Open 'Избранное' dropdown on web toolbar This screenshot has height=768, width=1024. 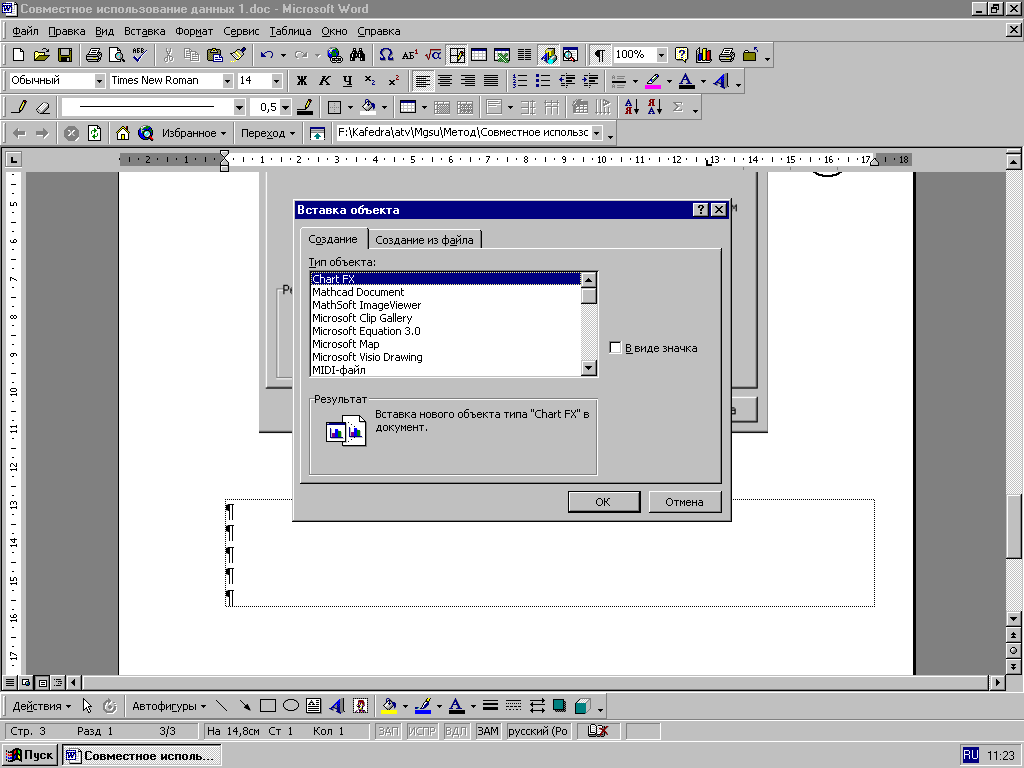(x=193, y=133)
